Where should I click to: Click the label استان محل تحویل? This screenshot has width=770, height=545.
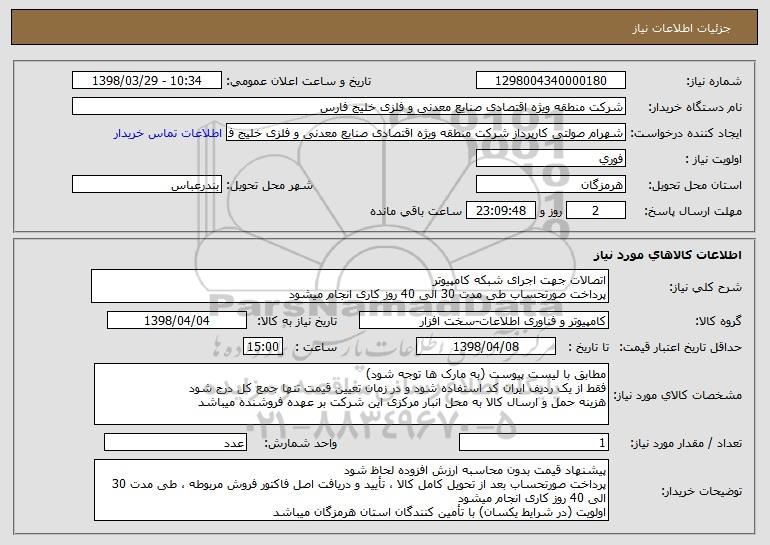695,185
